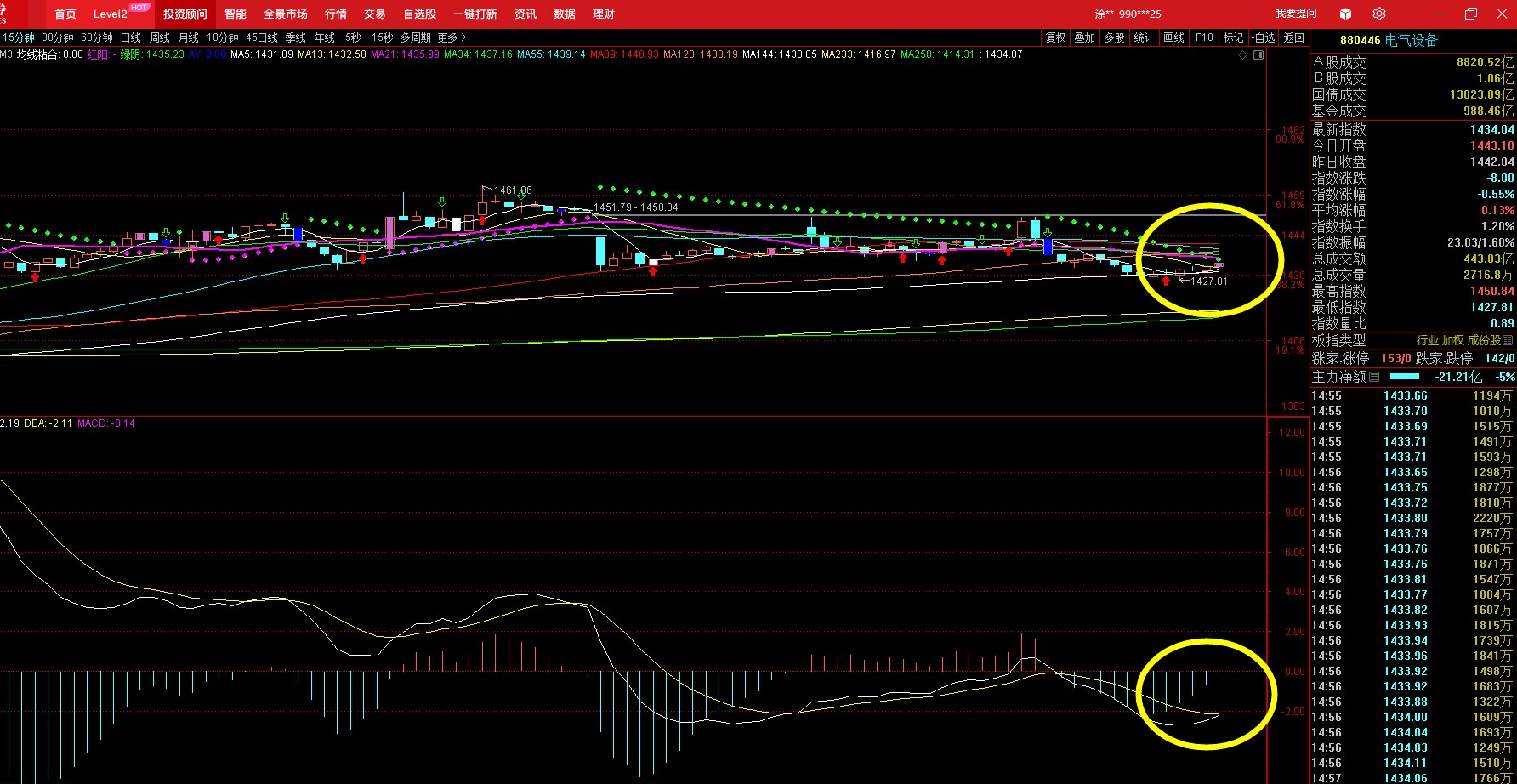This screenshot has width=1517, height=784.
Task: Click the cube icon beside 我要提问
Action: pyautogui.click(x=1345, y=14)
